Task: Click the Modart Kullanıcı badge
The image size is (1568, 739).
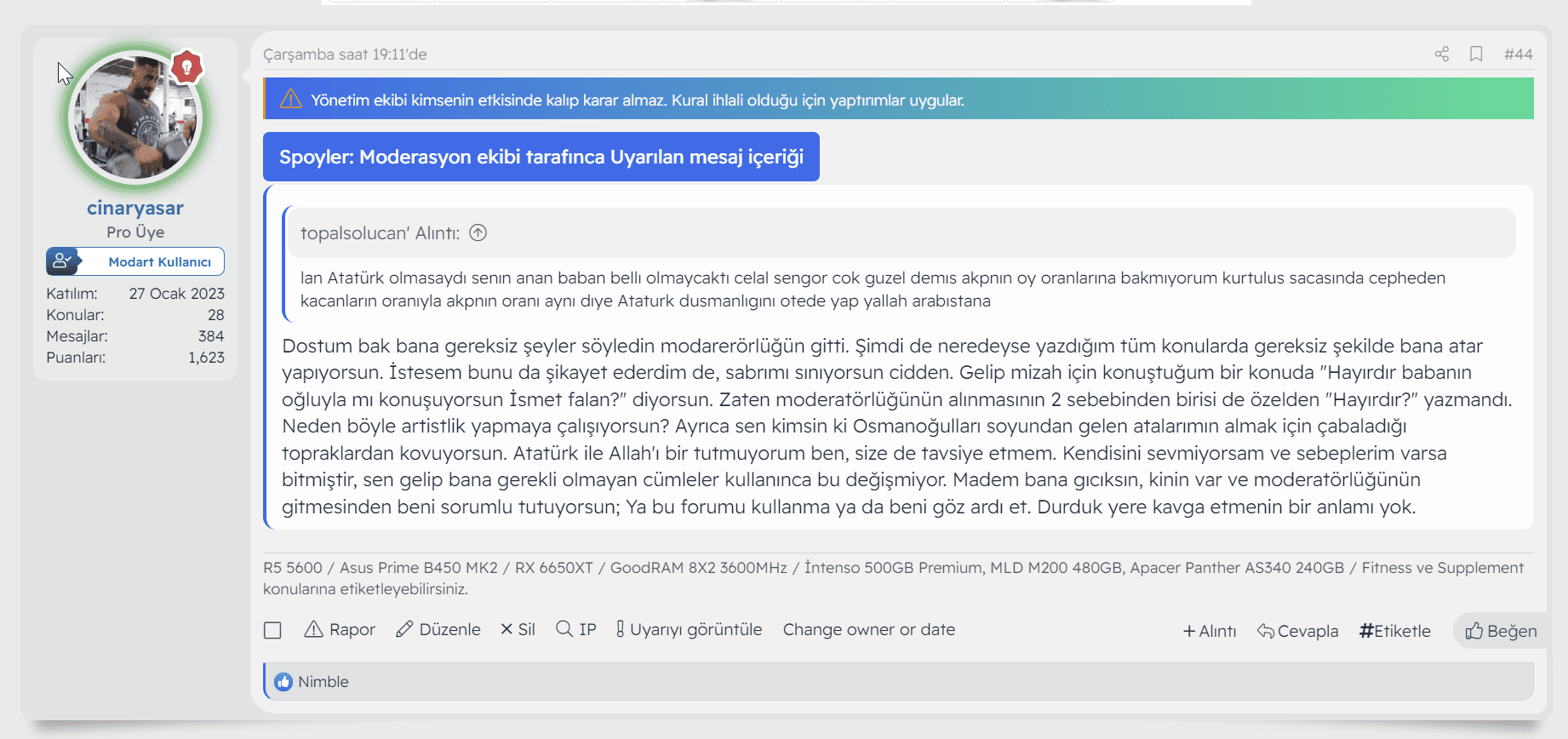Action: pos(135,261)
